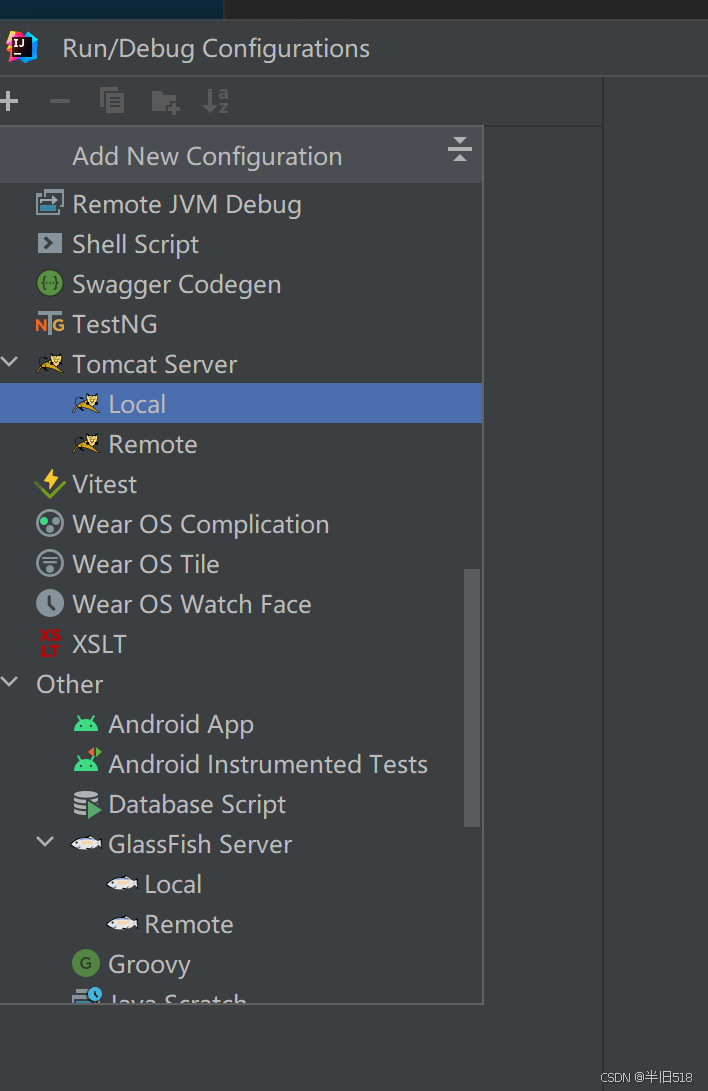
Task: Click the Vitest lightning icon
Action: click(x=49, y=484)
